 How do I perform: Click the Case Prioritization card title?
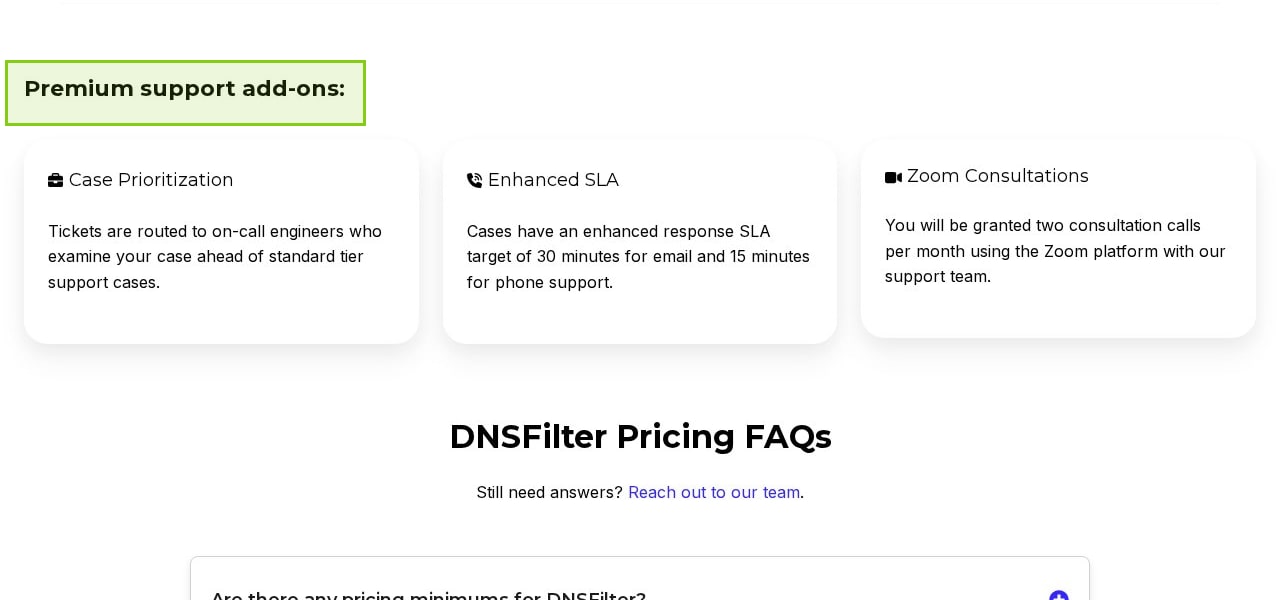(x=150, y=180)
